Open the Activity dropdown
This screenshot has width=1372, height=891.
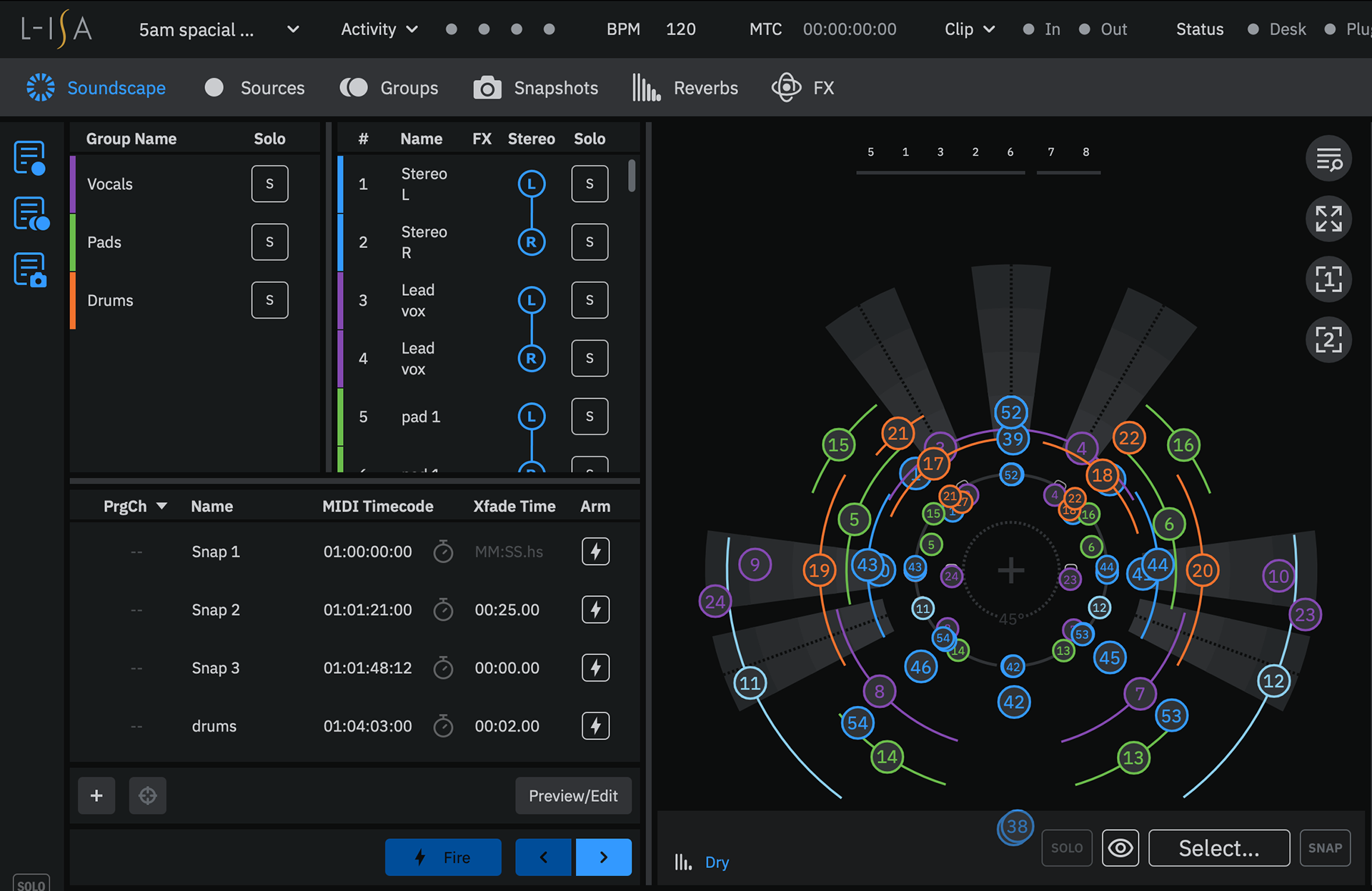379,29
